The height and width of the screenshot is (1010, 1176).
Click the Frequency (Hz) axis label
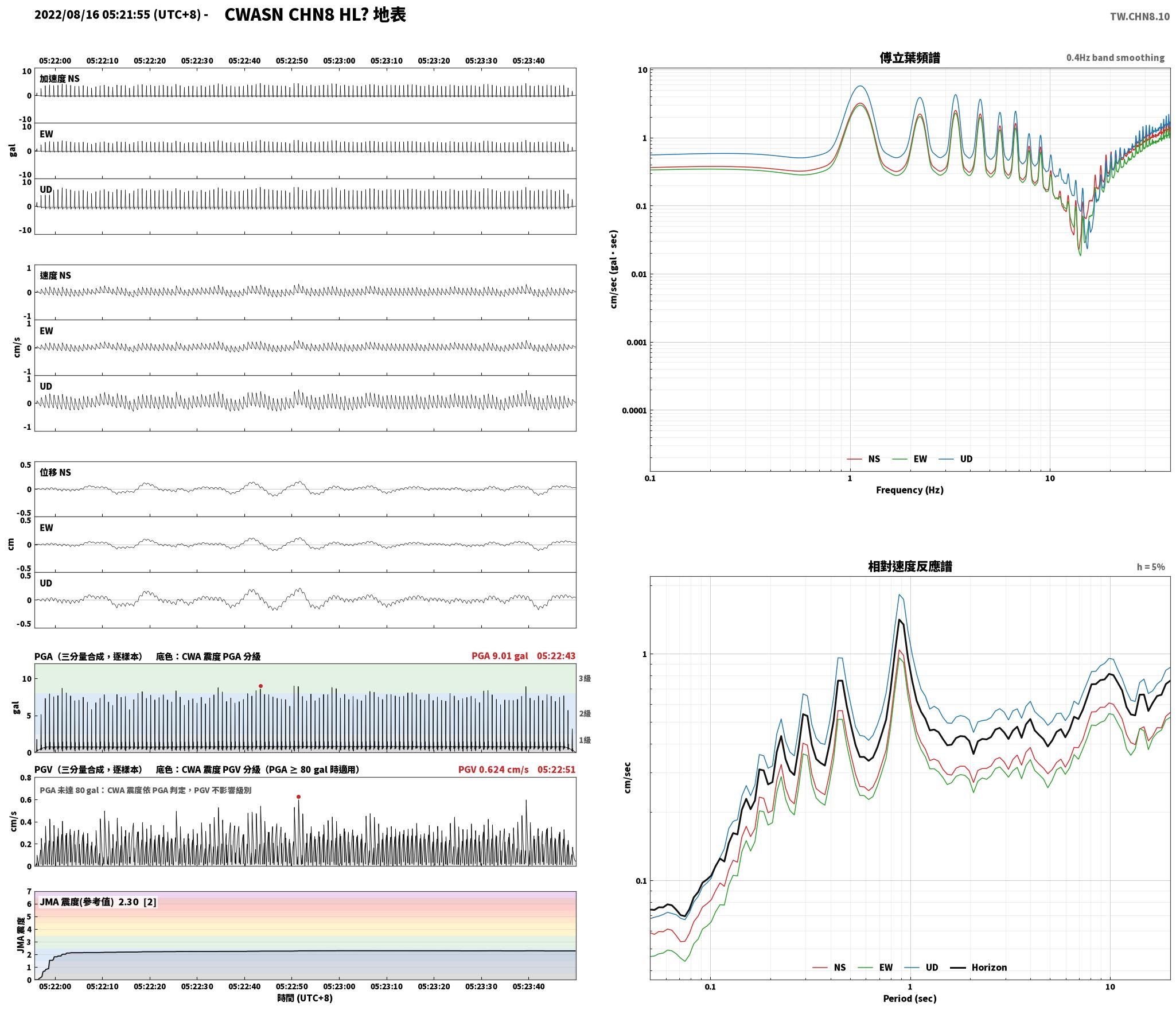point(910,490)
